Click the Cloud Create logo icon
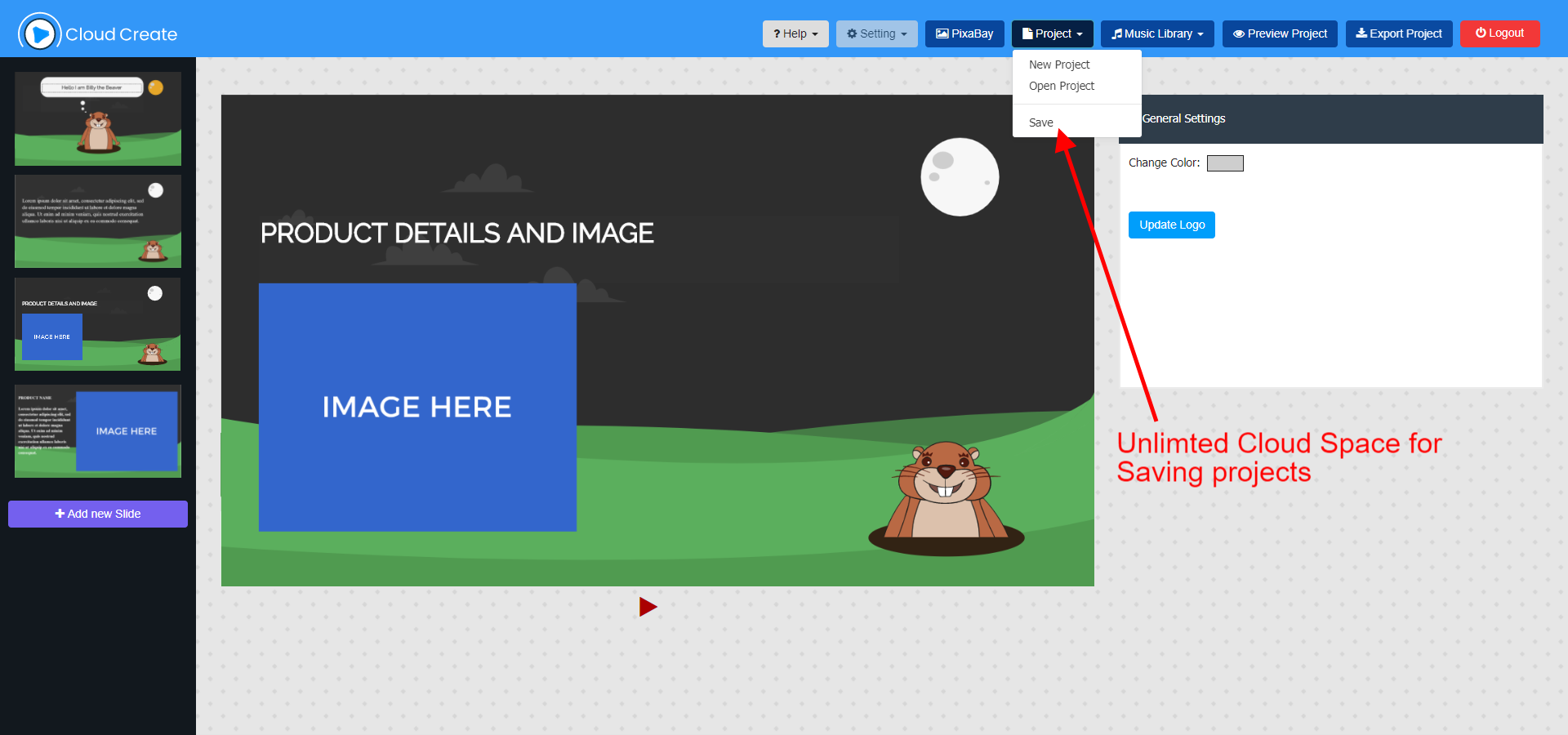 click(39, 33)
